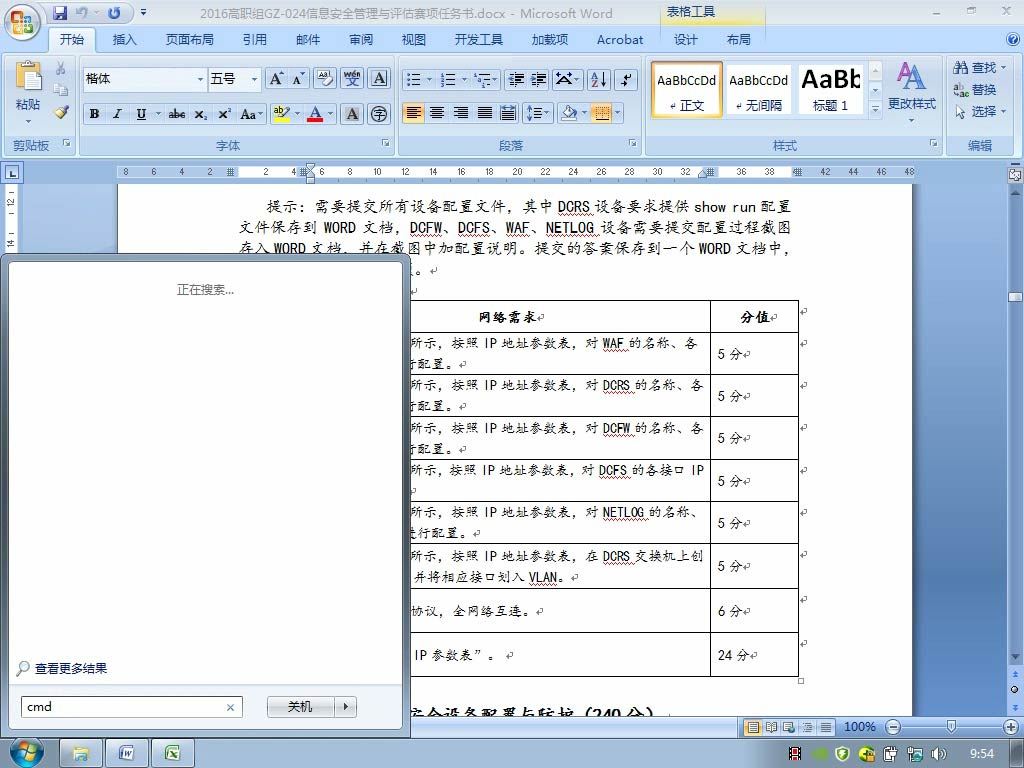Toggle left alignment button
The width and height of the screenshot is (1024, 768).
point(413,113)
